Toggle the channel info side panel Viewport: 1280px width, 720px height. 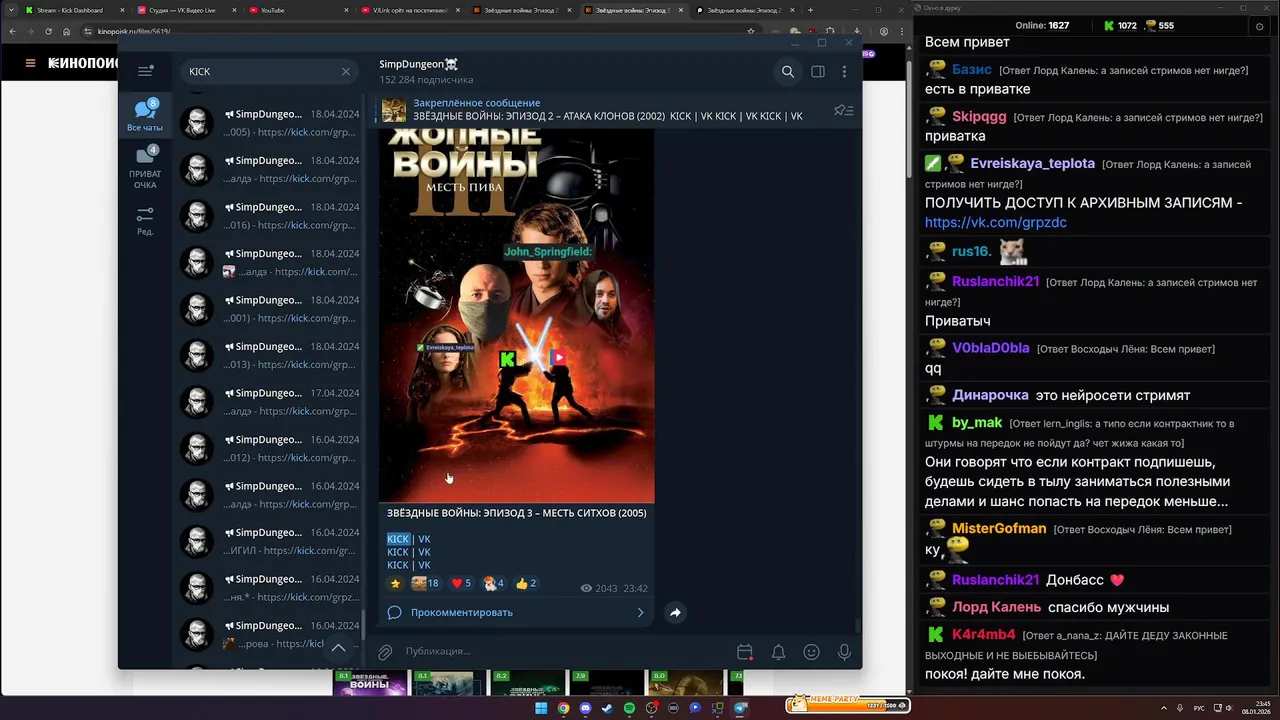click(x=817, y=71)
